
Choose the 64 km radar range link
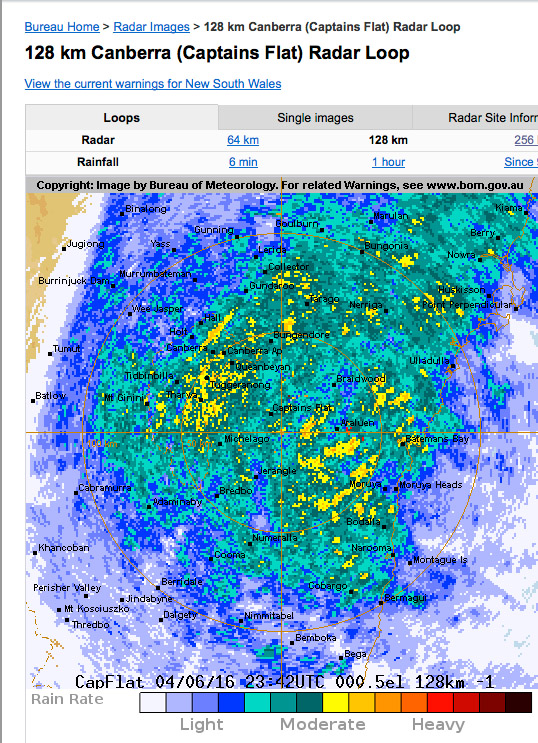pos(243,140)
